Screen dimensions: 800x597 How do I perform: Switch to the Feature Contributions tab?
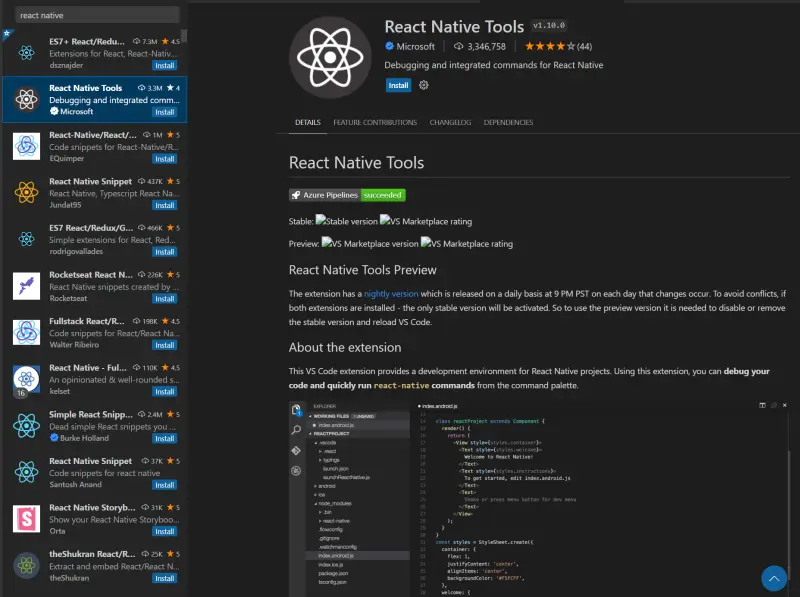point(375,122)
